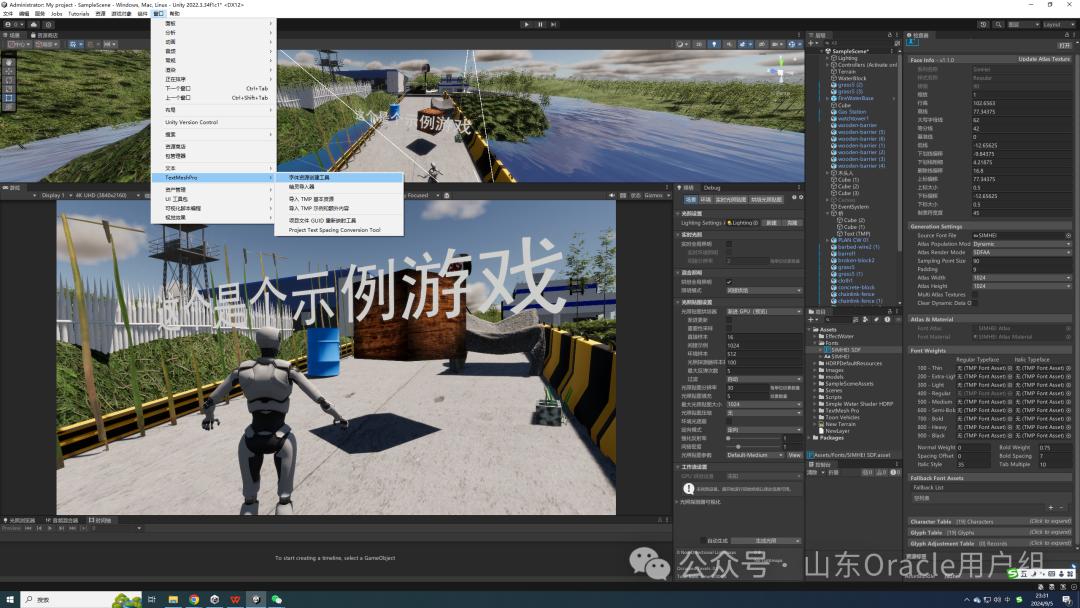Click the Chrome taskbar icon
The height and width of the screenshot is (608, 1080).
point(194,600)
